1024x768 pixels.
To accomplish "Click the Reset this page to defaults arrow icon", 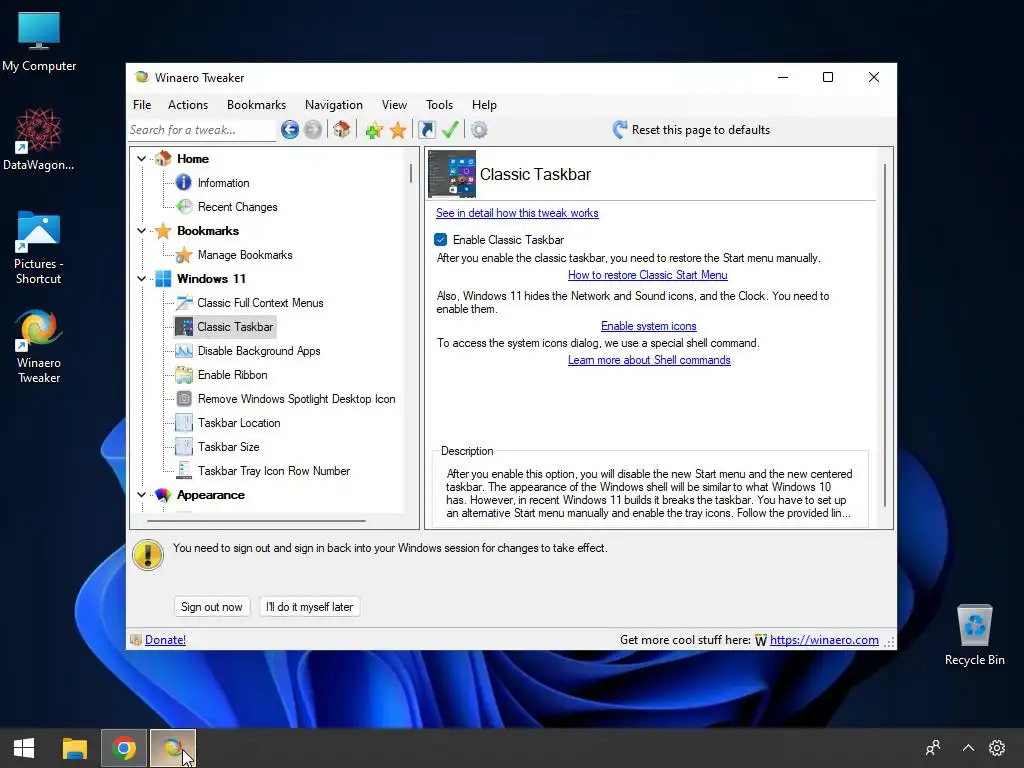I will point(620,129).
